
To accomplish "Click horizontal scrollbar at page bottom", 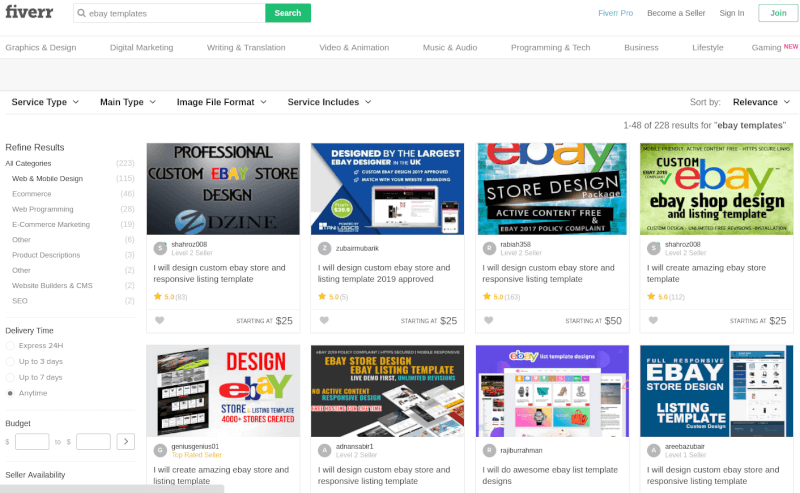I will (x=112, y=489).
